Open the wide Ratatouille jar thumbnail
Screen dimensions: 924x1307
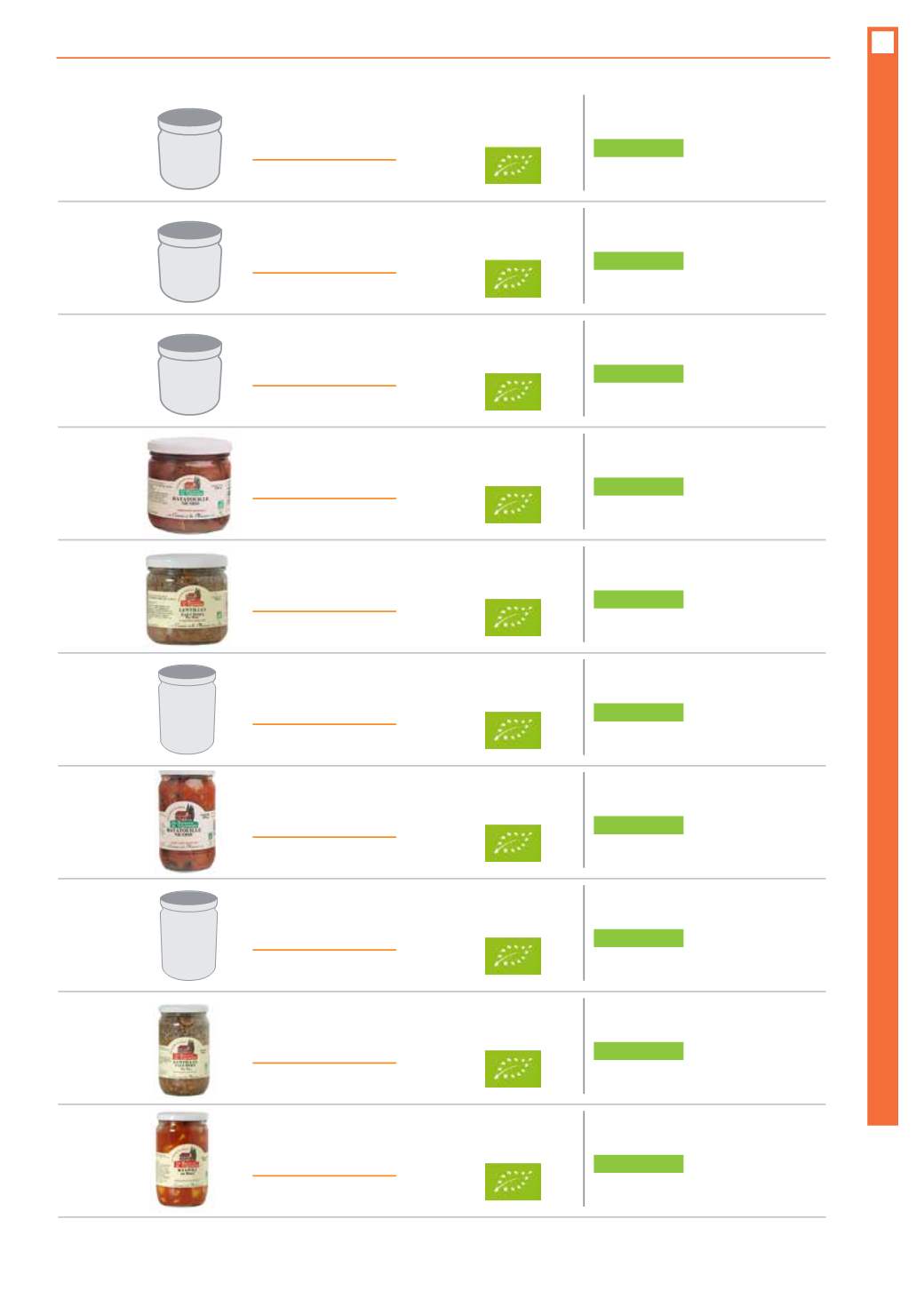coord(189,485)
